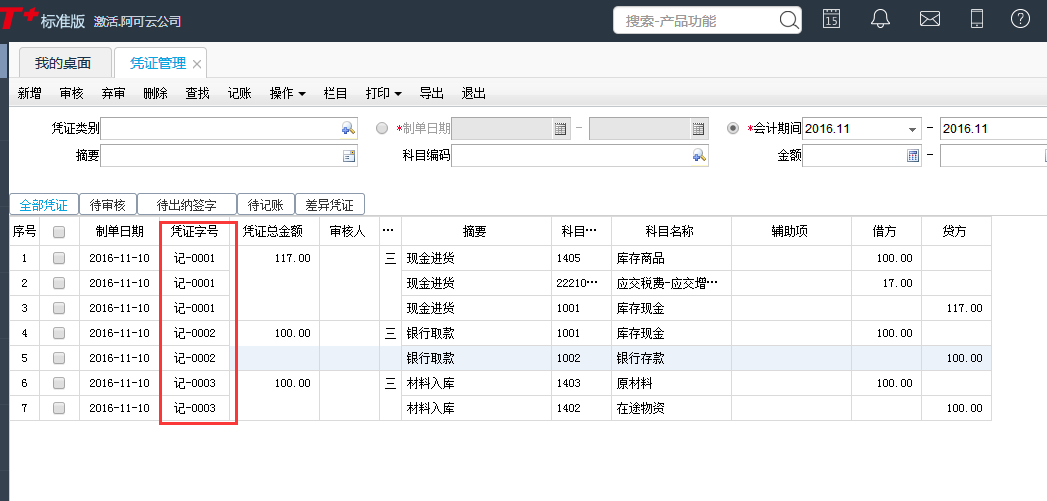
Task: Click 栏目 toolbar button
Action: coord(335,94)
